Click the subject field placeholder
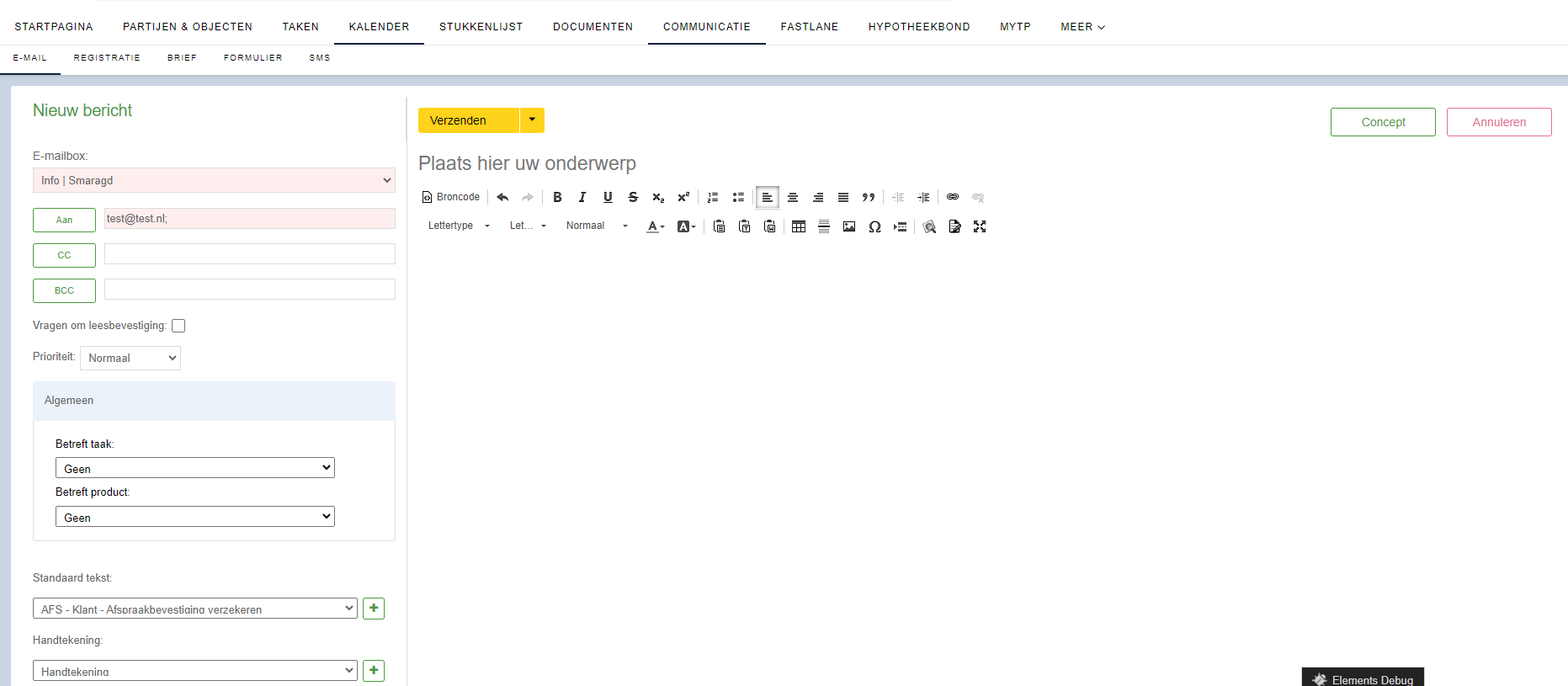This screenshot has height=686, width=1568. coord(527,163)
